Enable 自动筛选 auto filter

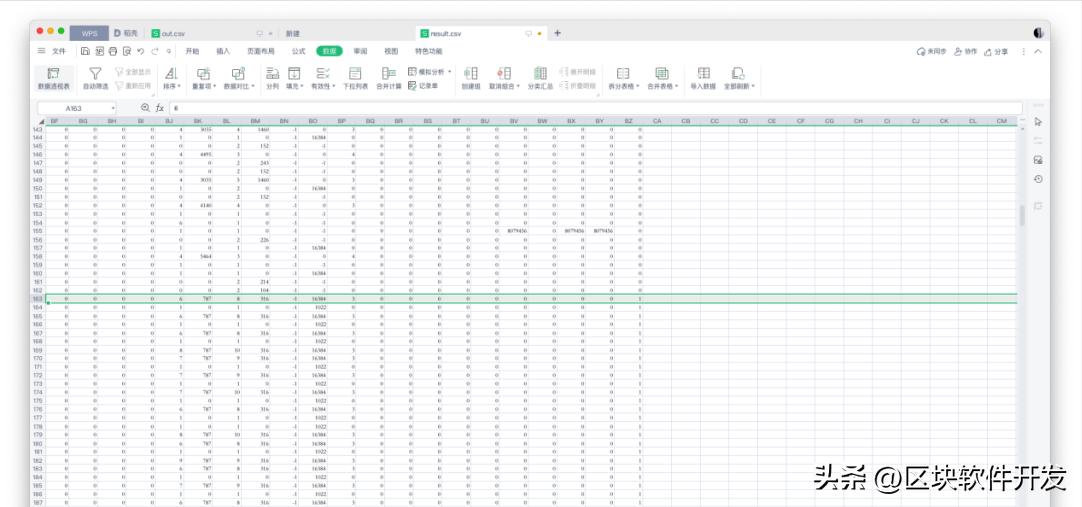coord(95,78)
